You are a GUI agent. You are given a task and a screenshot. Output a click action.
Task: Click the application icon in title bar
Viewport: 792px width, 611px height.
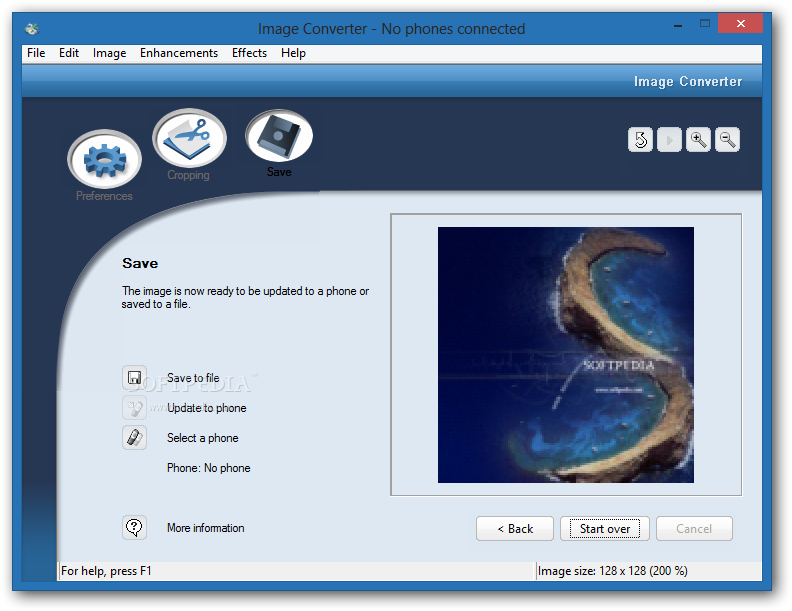32,29
